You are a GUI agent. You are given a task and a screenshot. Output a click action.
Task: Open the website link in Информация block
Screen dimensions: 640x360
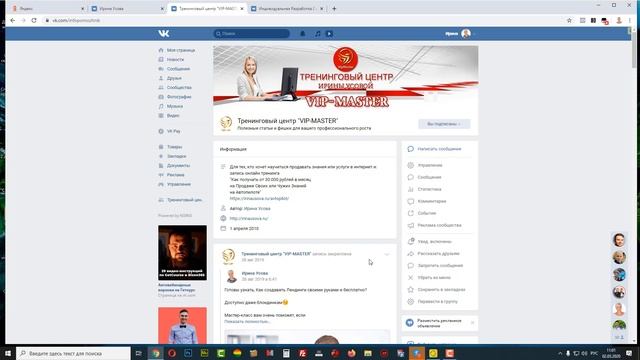coord(249,218)
